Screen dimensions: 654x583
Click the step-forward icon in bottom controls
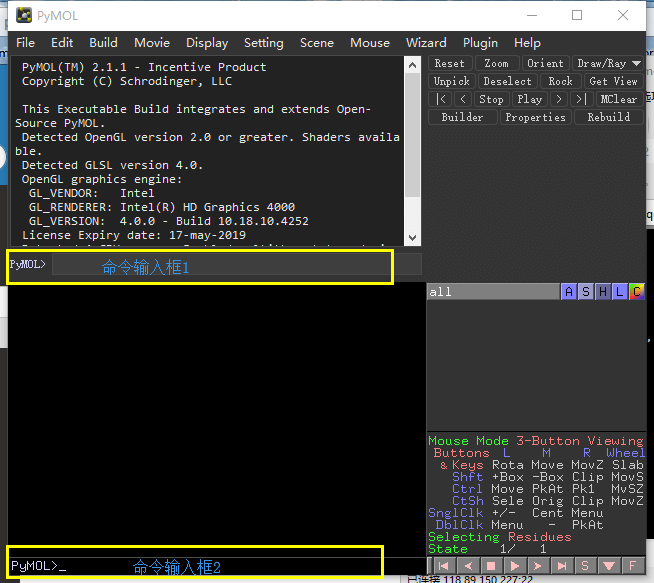click(x=538, y=566)
